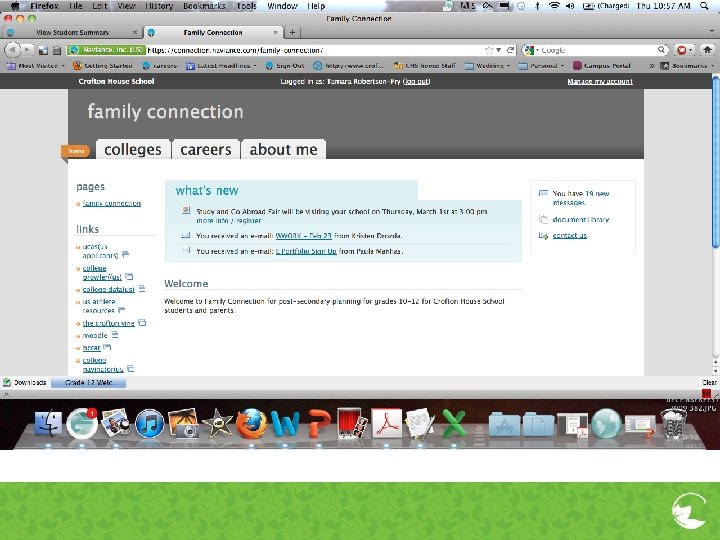Open the college datalist sidebar link

click(108, 289)
